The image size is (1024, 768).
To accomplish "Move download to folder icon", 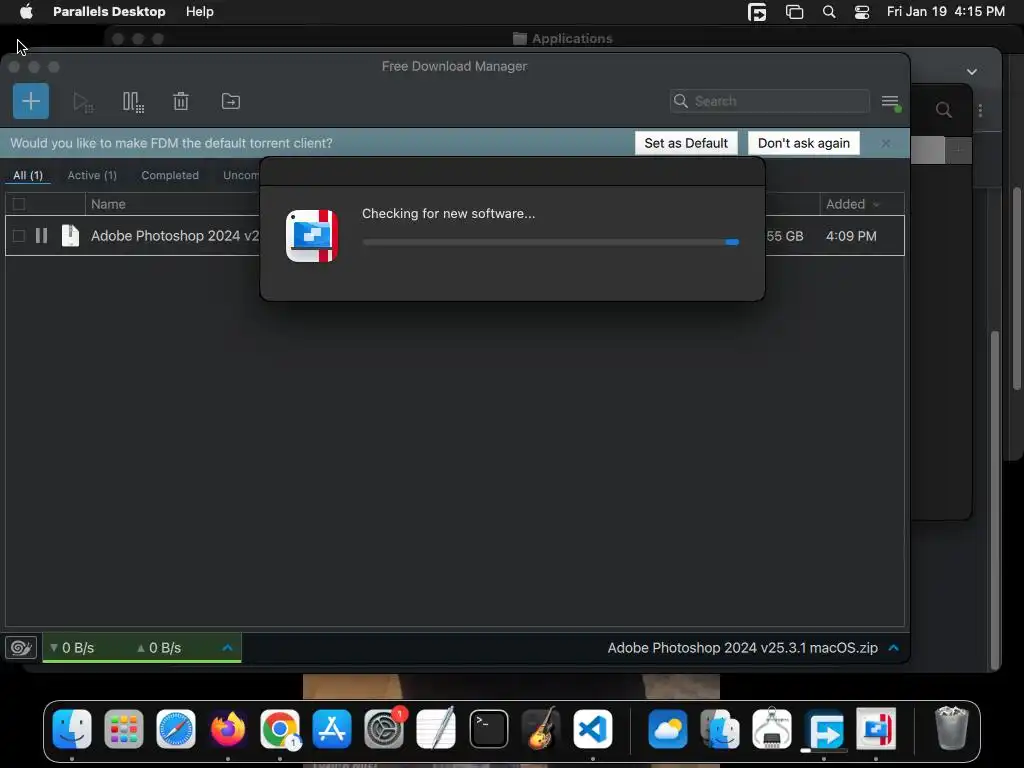I will [x=231, y=101].
